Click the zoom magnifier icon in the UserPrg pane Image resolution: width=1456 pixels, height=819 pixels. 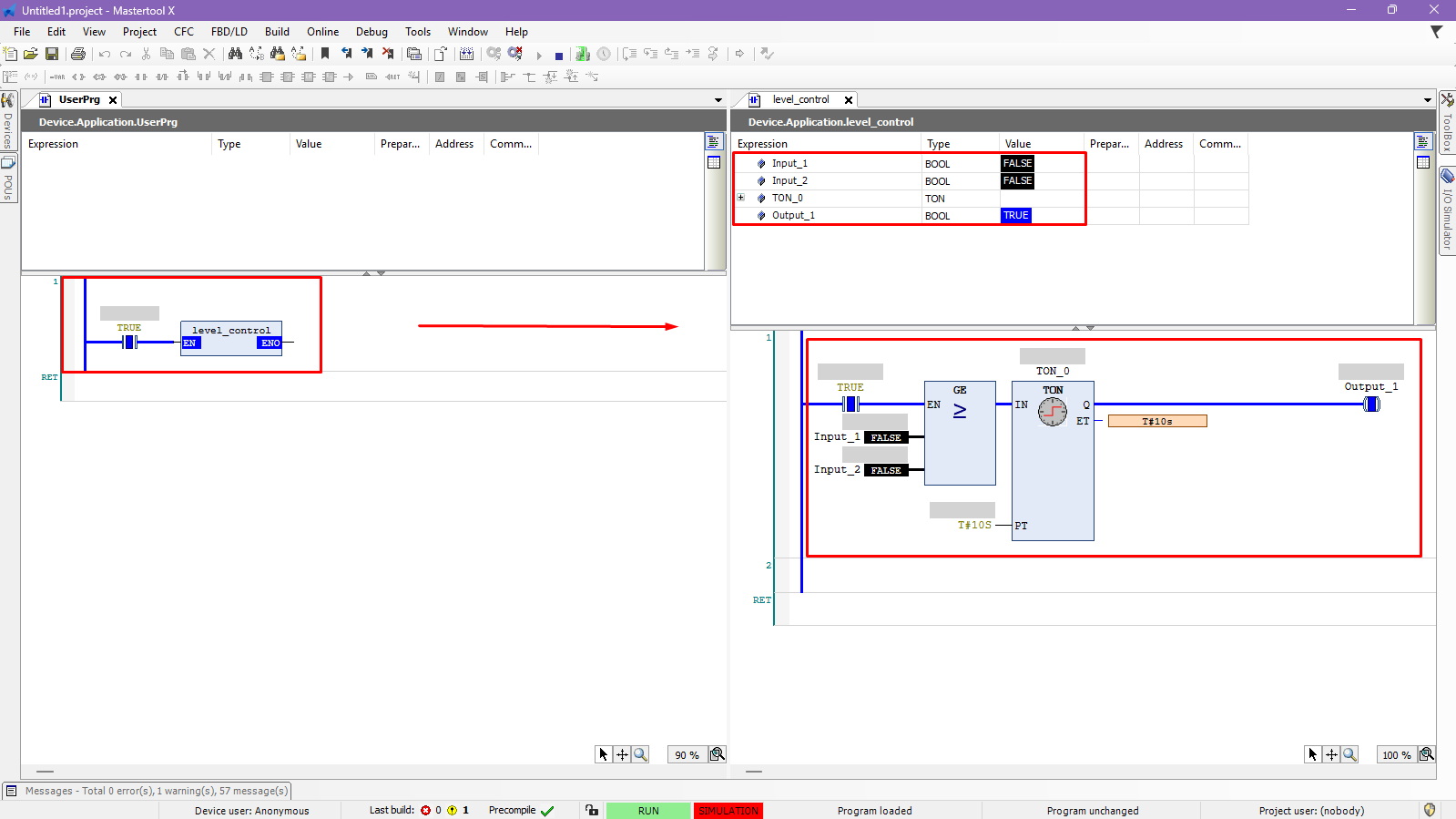tap(641, 754)
